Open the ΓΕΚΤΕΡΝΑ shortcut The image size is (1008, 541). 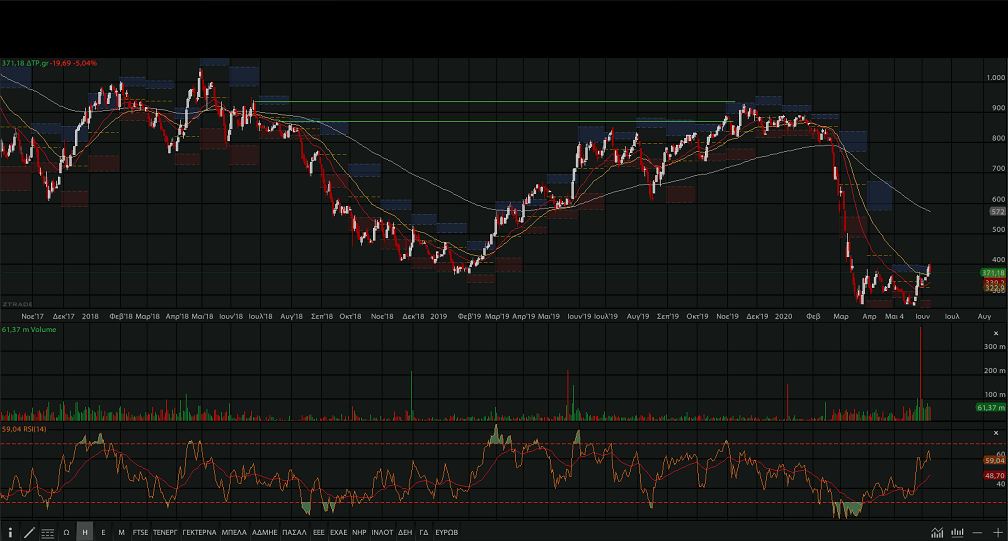tap(199, 532)
